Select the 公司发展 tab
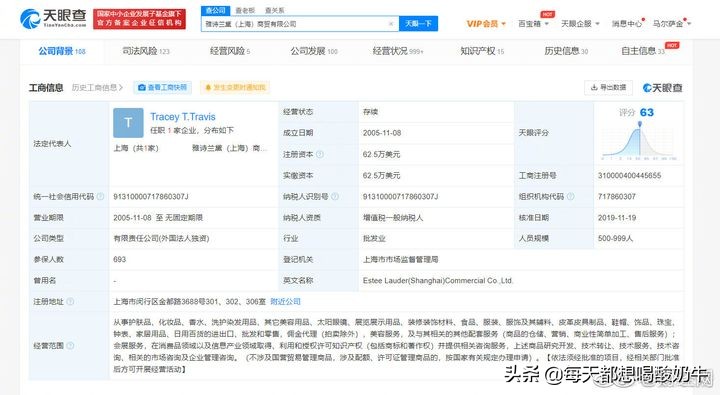The height and width of the screenshot is (395, 720). click(314, 51)
